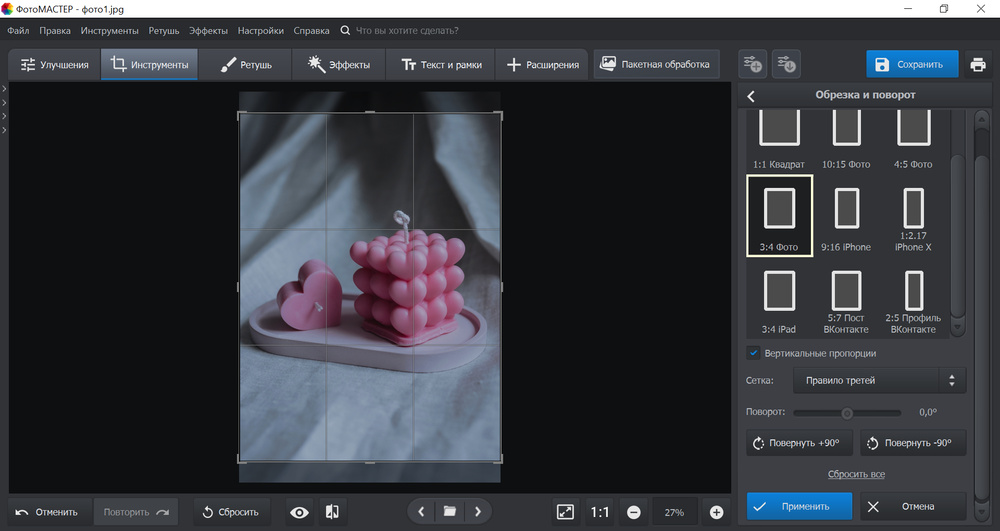1000x531 pixels.
Task: Click the before/after compare icon
Action: coord(332,512)
